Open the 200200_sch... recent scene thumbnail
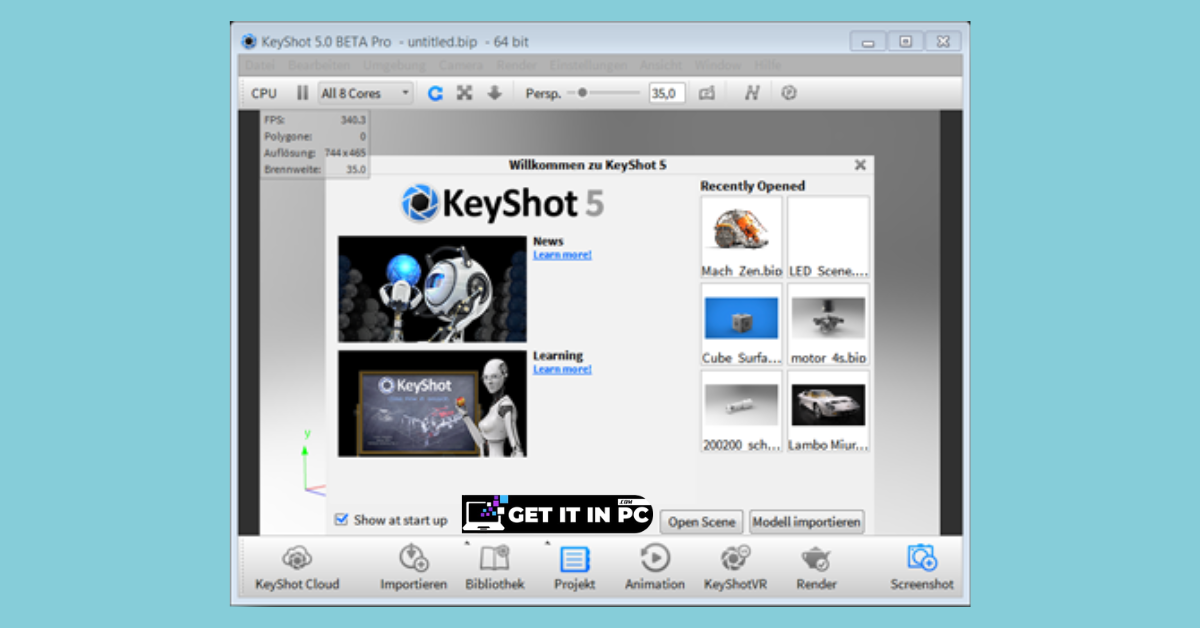Screen dimensions: 1200x628 (x=741, y=411)
